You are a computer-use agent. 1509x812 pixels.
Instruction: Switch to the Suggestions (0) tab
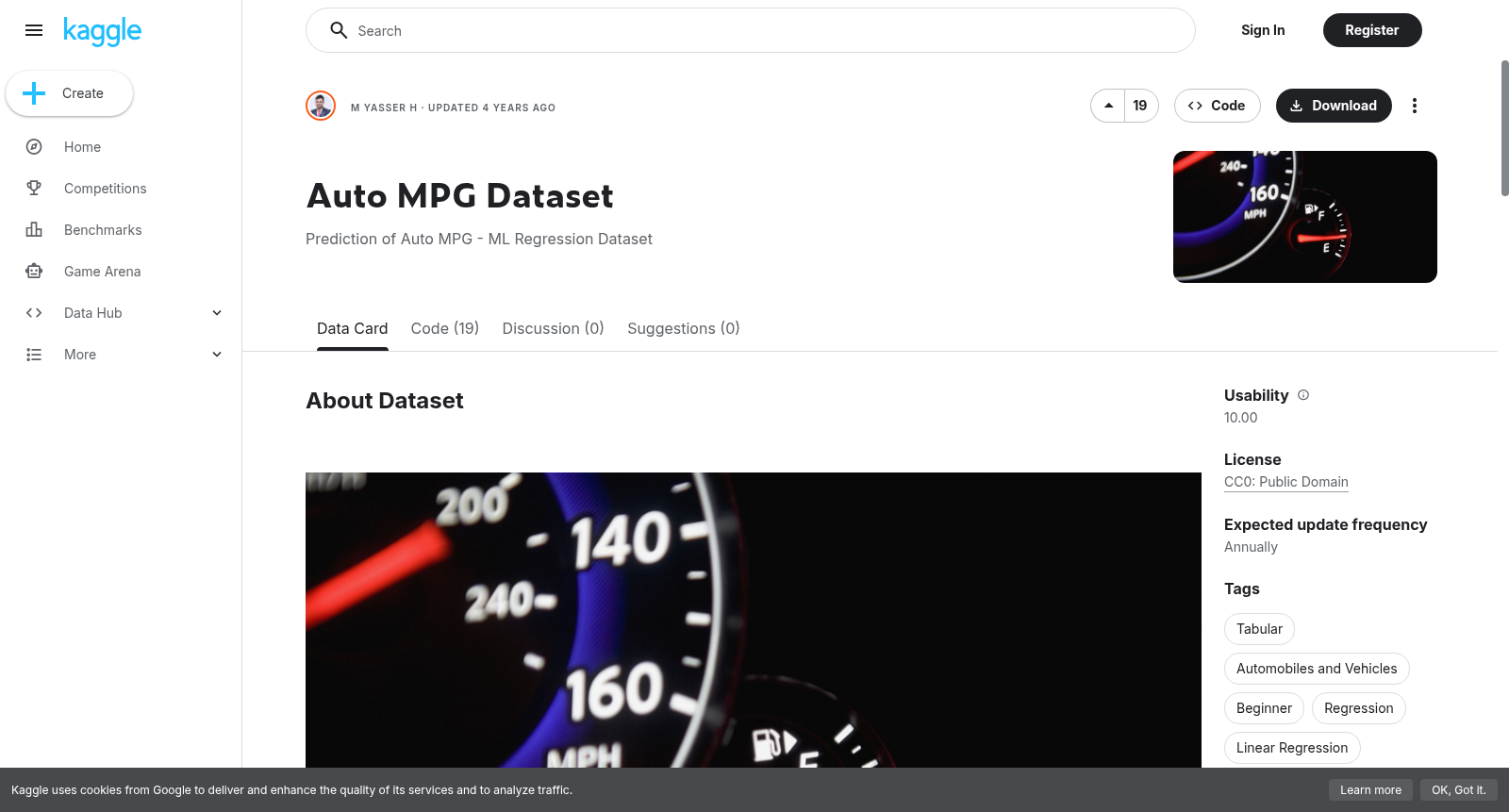click(684, 328)
